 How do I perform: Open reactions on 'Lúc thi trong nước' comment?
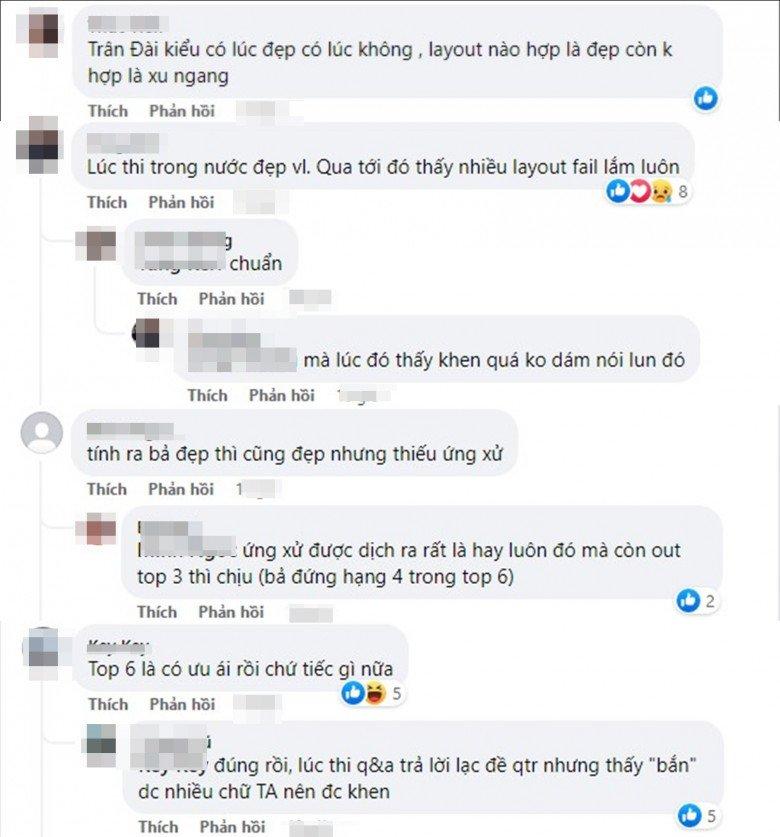648,191
